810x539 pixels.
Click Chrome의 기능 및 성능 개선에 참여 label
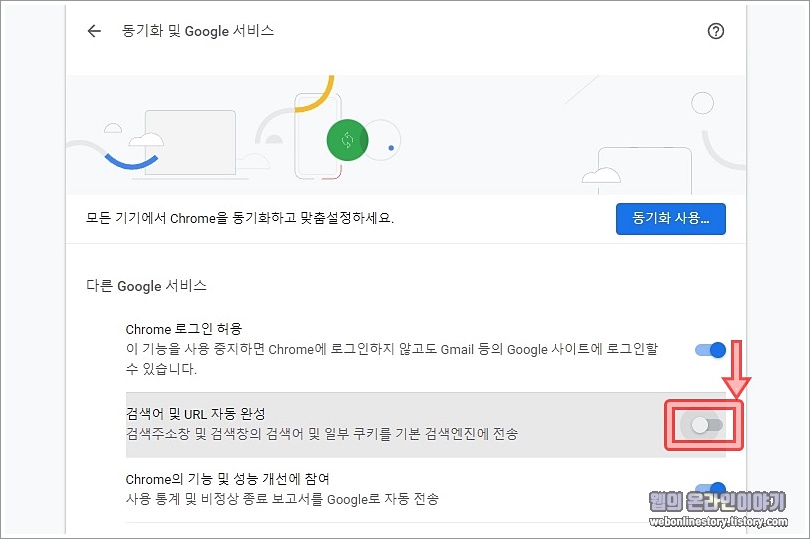pyautogui.click(x=227, y=479)
